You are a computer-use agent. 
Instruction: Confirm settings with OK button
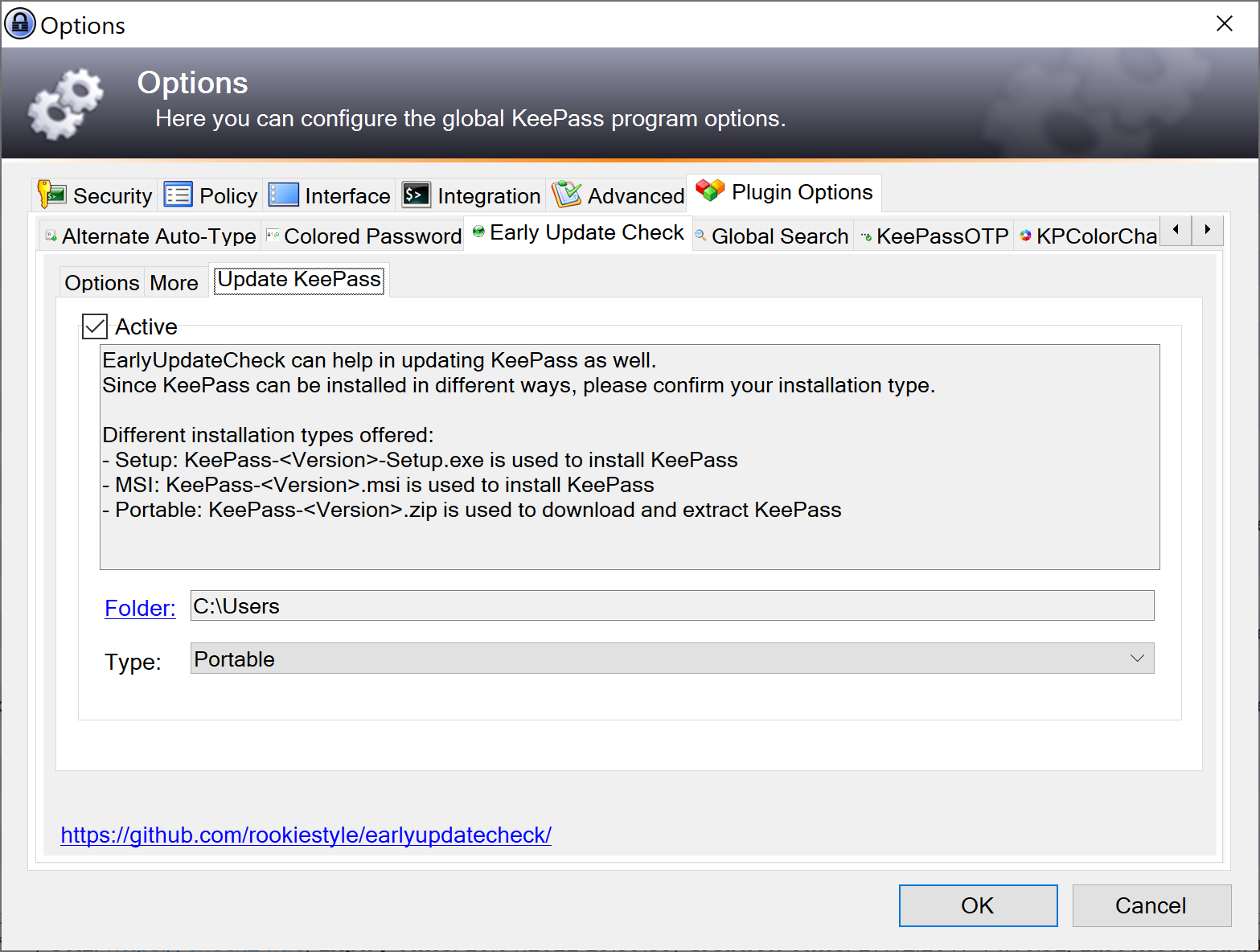point(978,905)
